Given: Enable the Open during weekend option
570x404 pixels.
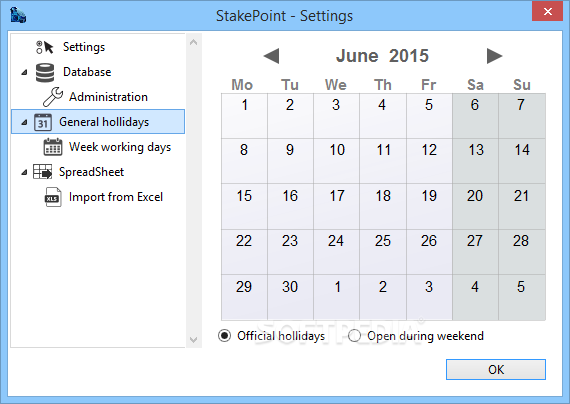Looking at the screenshot, I should (x=354, y=336).
